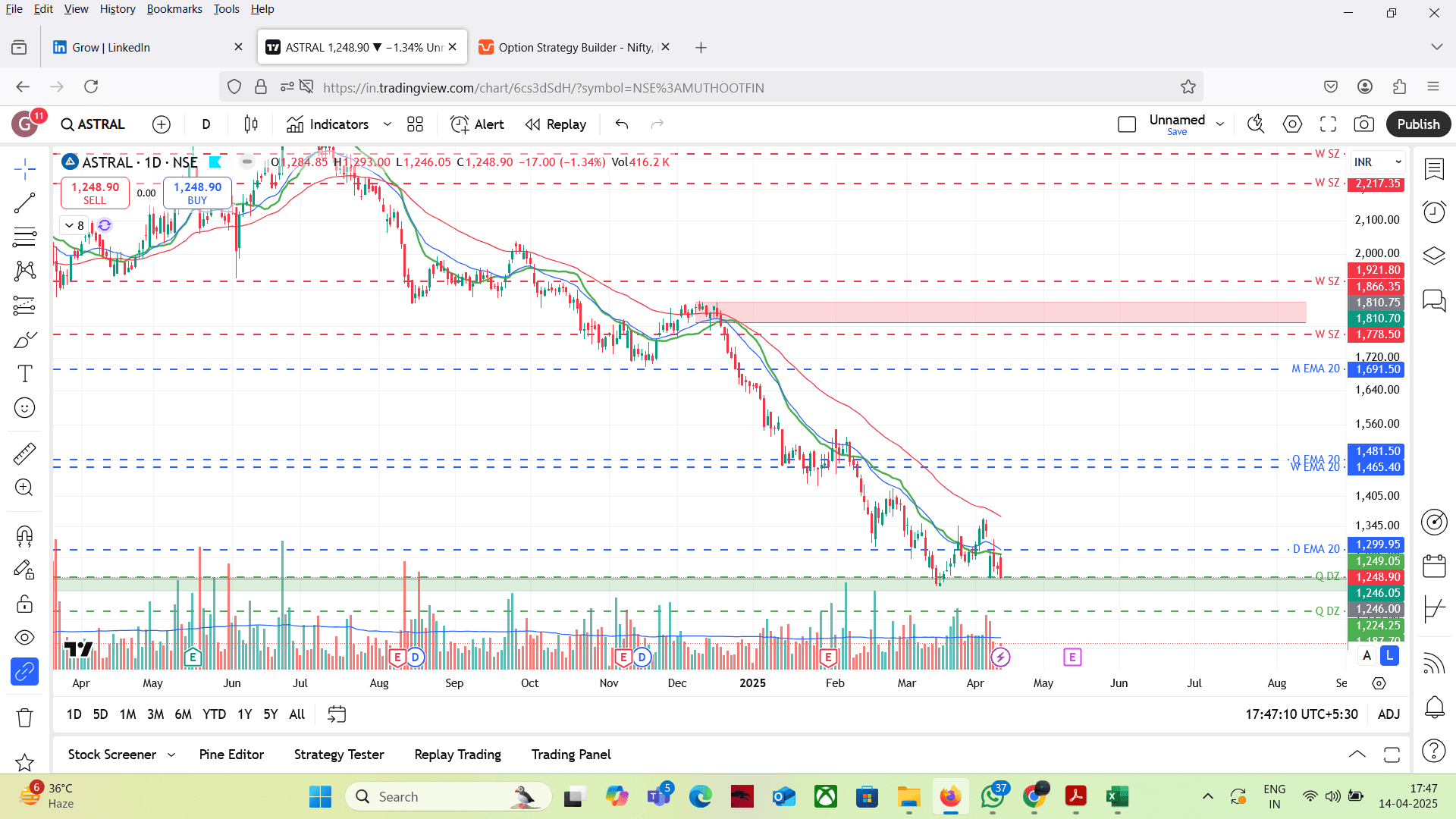Select the ruler measure tool
The image size is (1456, 819).
[24, 453]
